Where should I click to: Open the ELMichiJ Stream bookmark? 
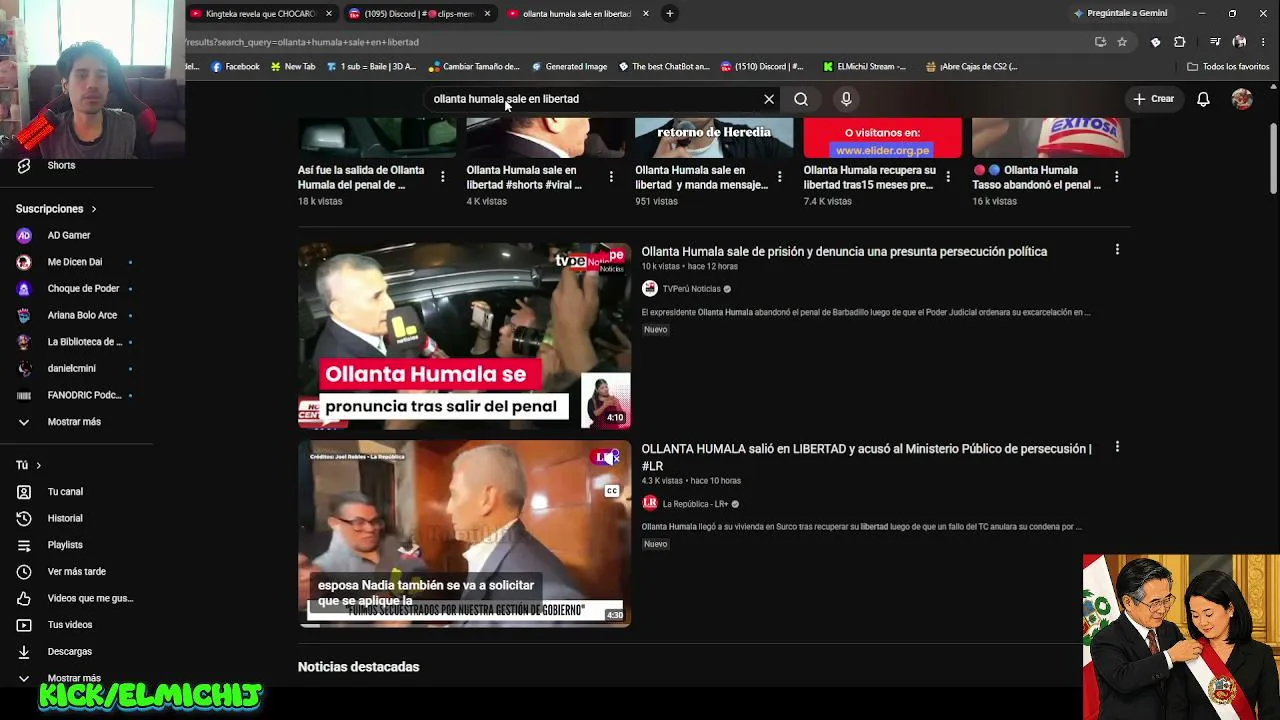pyautogui.click(x=864, y=67)
